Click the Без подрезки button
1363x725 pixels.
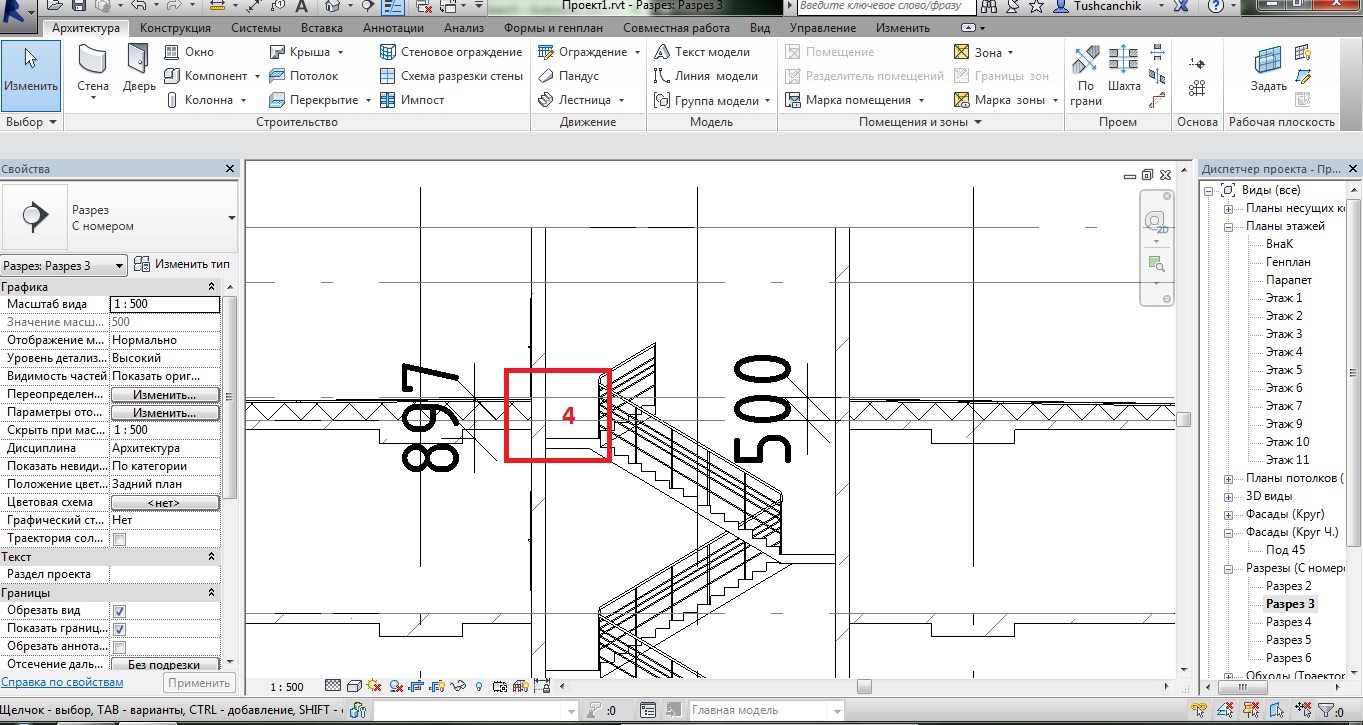[x=164, y=665]
